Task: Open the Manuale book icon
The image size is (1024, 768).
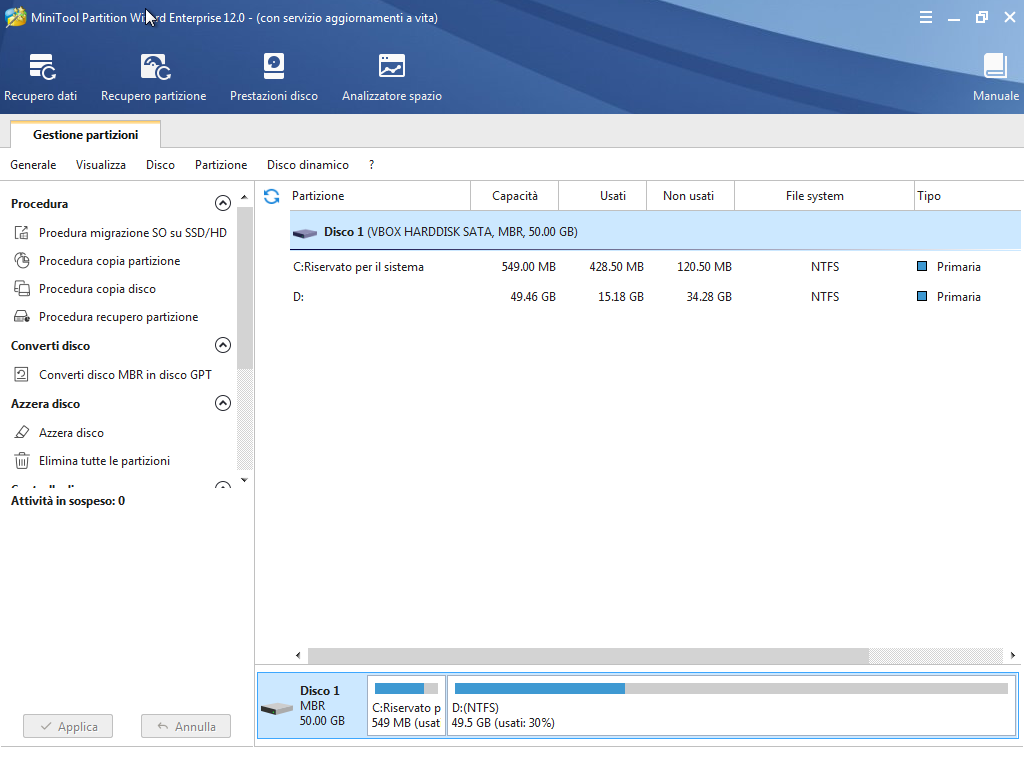Action: [x=995, y=67]
